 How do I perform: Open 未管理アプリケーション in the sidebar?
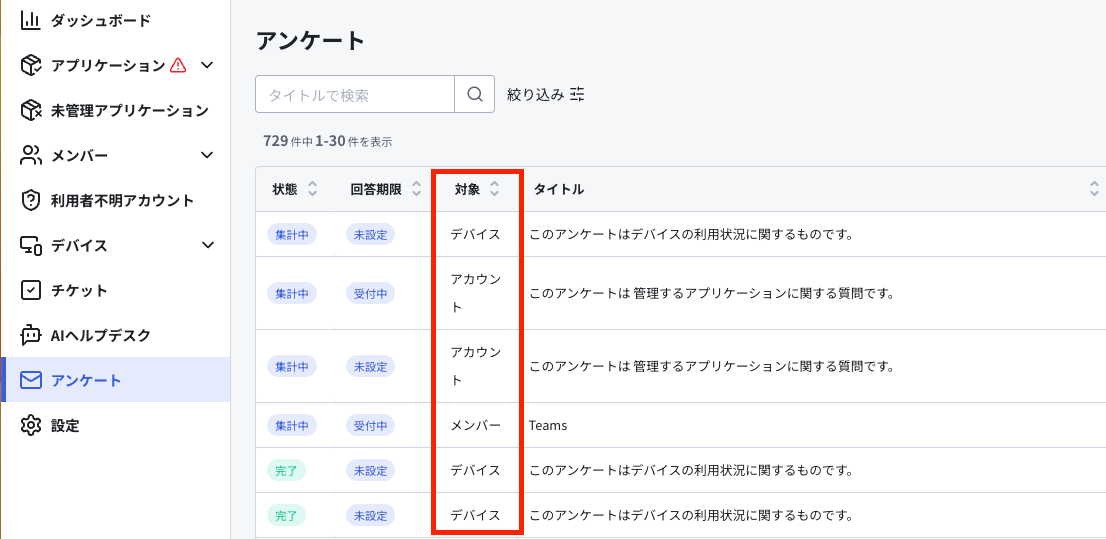click(130, 111)
